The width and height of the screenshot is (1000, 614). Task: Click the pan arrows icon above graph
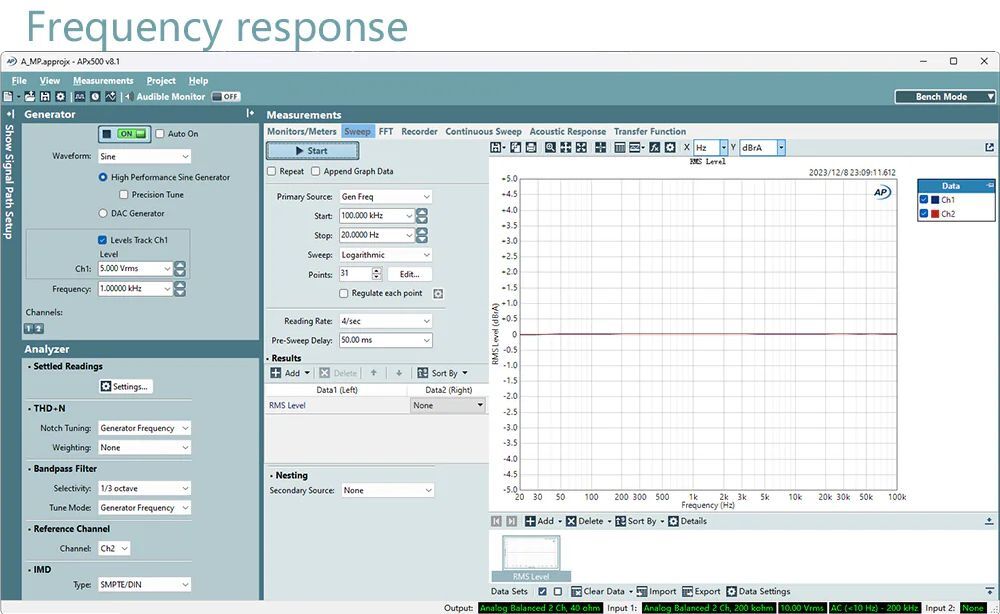(566, 147)
